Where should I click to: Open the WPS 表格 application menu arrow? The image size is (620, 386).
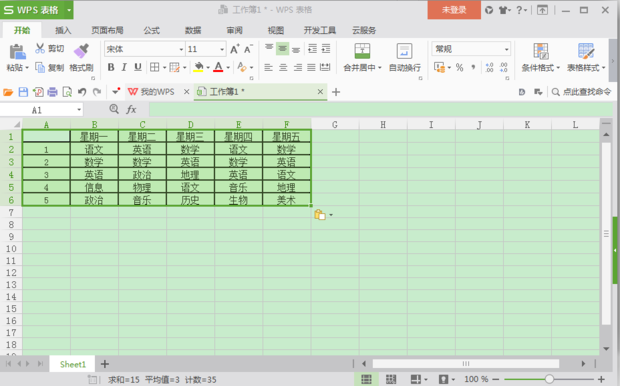(69, 10)
